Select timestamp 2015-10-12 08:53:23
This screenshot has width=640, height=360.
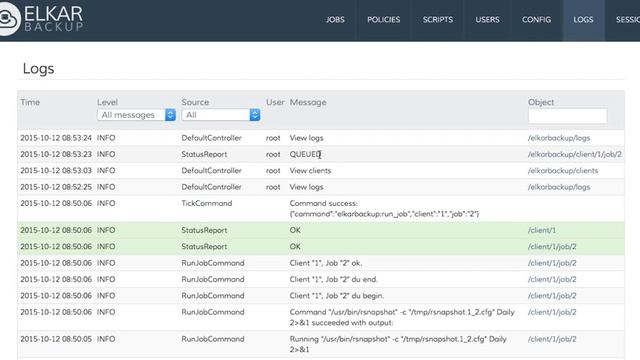(56, 154)
